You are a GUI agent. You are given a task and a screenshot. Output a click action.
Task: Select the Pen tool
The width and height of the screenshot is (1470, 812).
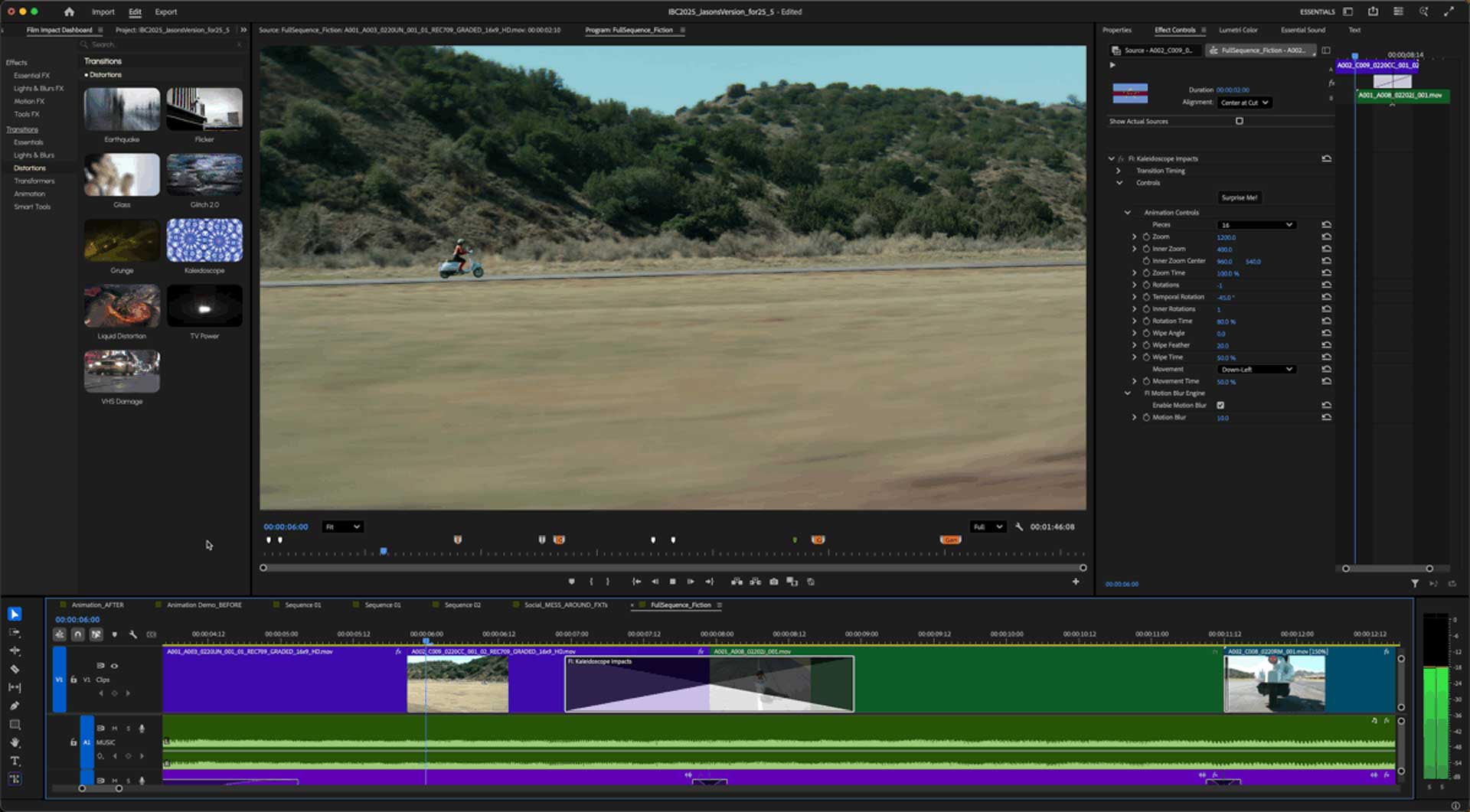tap(15, 706)
